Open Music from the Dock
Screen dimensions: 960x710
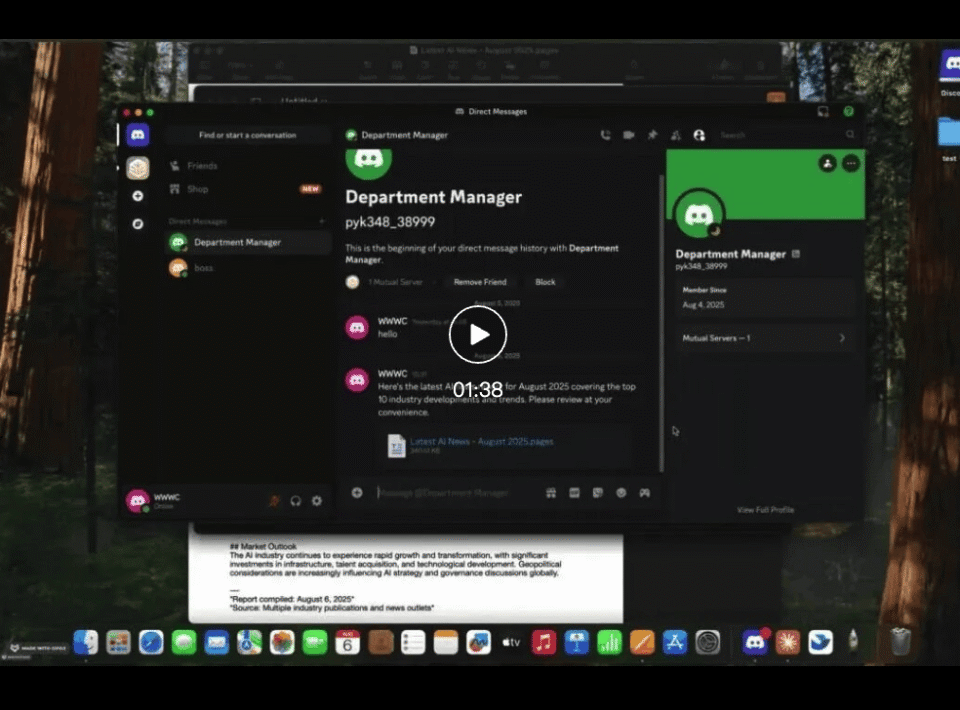544,643
